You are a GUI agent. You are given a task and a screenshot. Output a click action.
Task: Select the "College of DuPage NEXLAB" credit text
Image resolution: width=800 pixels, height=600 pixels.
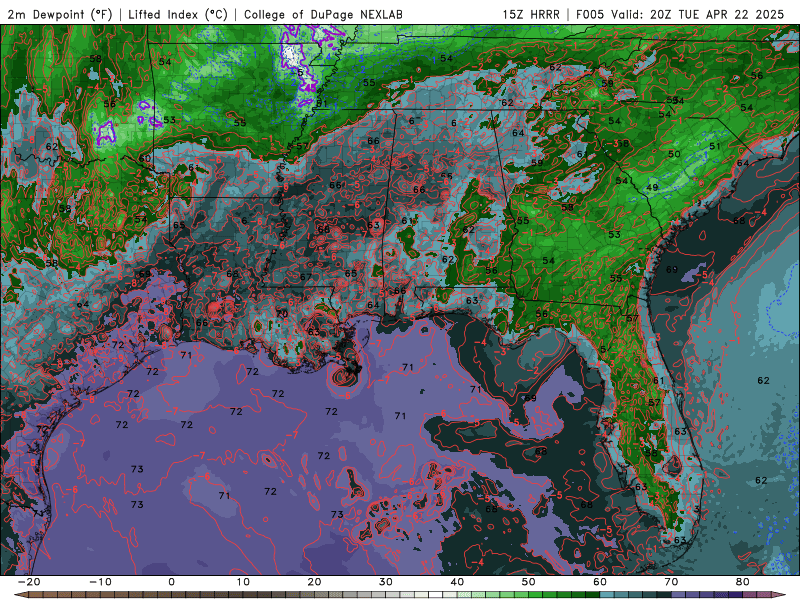(x=323, y=15)
